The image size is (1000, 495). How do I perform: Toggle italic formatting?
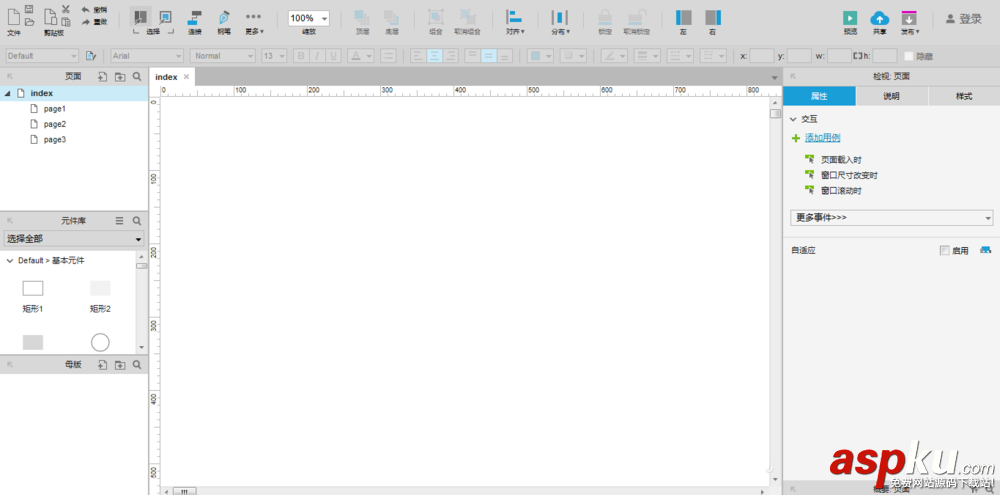tap(317, 56)
